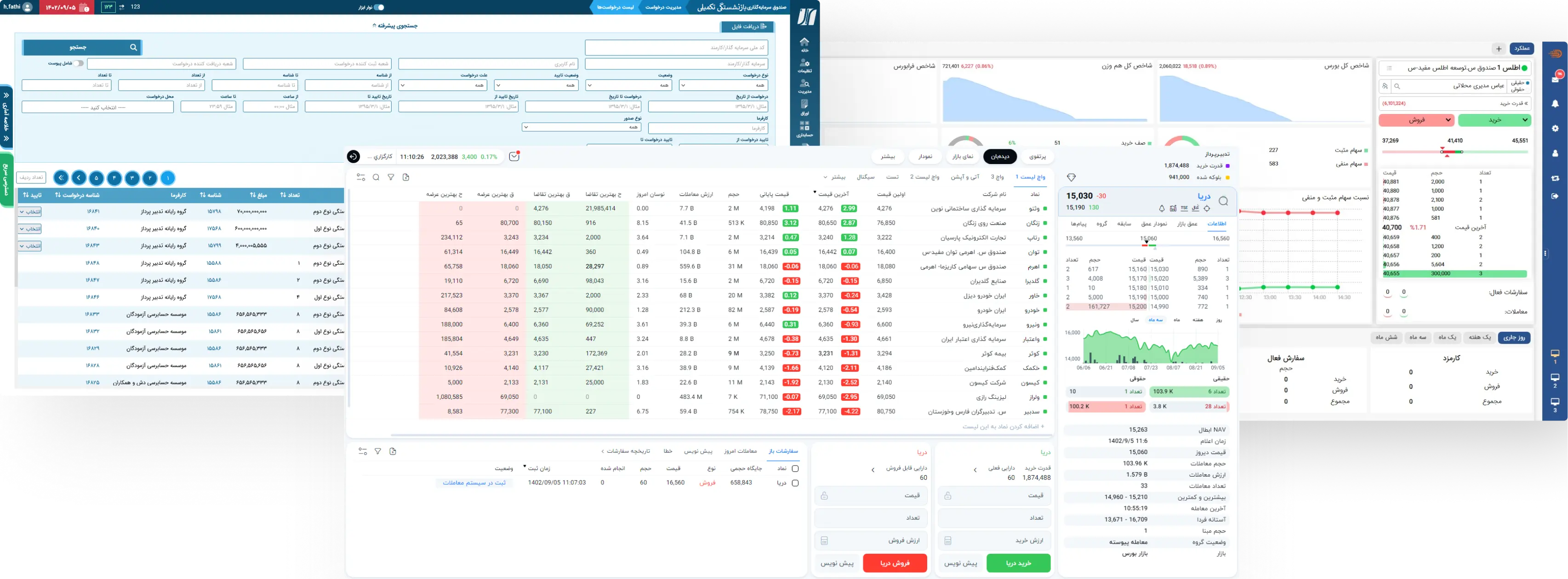Viewport: 1568px width, 579px height.
Task: Click the price range slider below اطلاعات tab
Action: pyautogui.click(x=1147, y=245)
